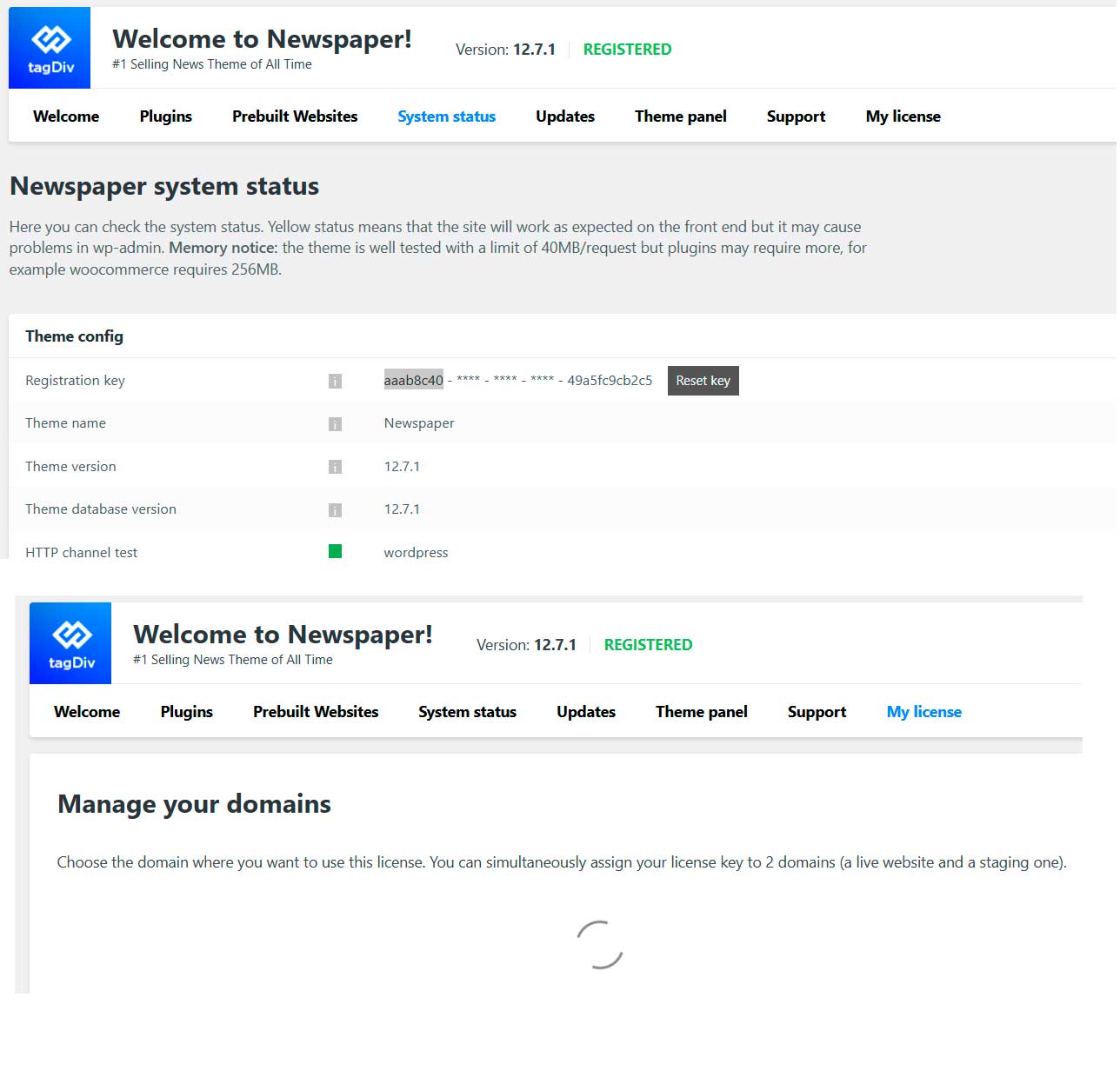Click Welcome to Newspaper! title in top panel

[x=262, y=39]
